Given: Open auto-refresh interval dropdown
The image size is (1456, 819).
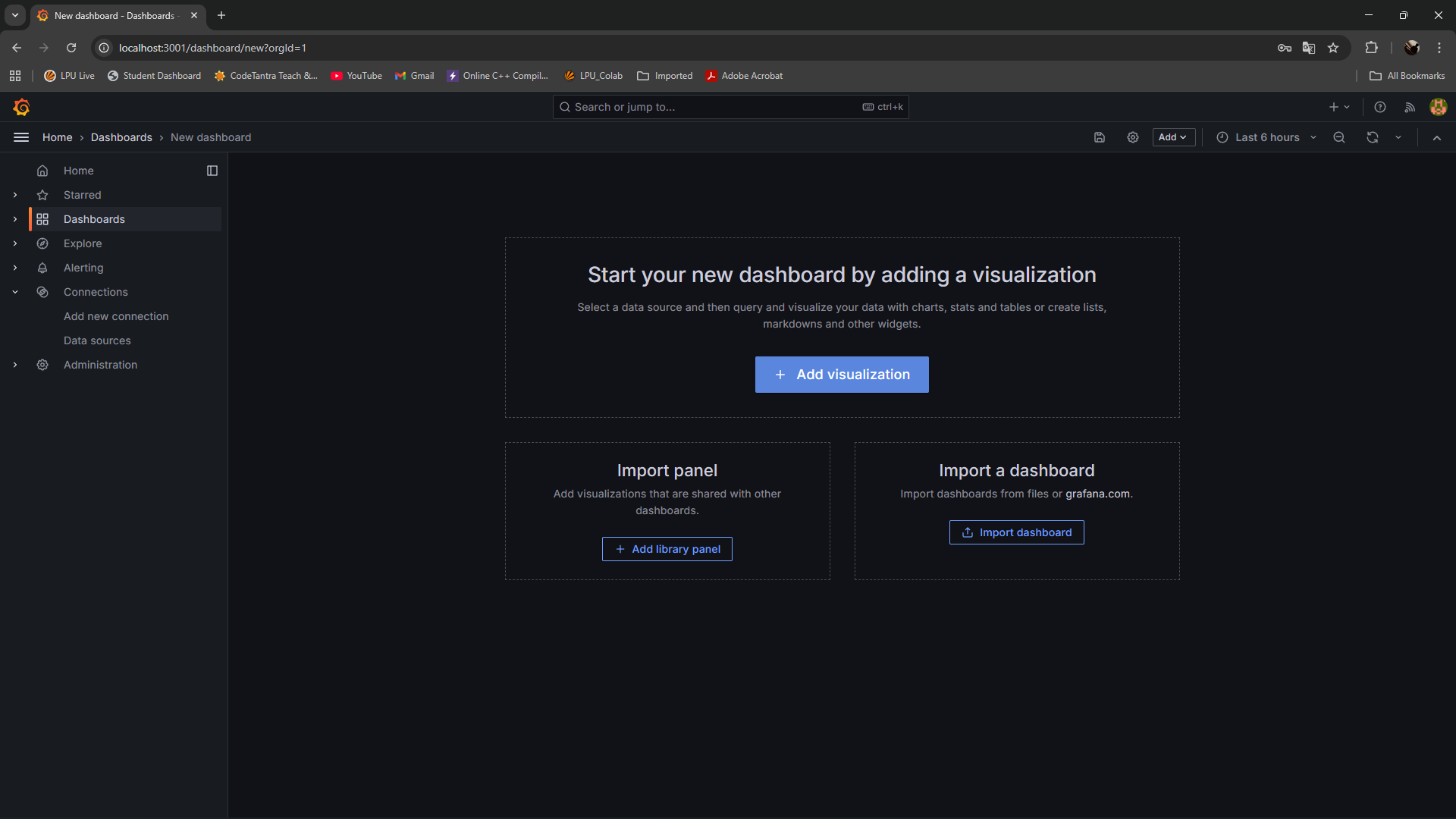Looking at the screenshot, I should point(1398,137).
